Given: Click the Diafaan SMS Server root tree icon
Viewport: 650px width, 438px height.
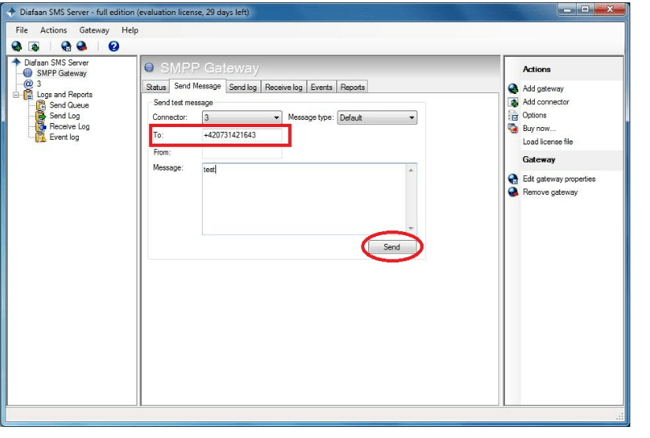Looking at the screenshot, I should pos(16,62).
